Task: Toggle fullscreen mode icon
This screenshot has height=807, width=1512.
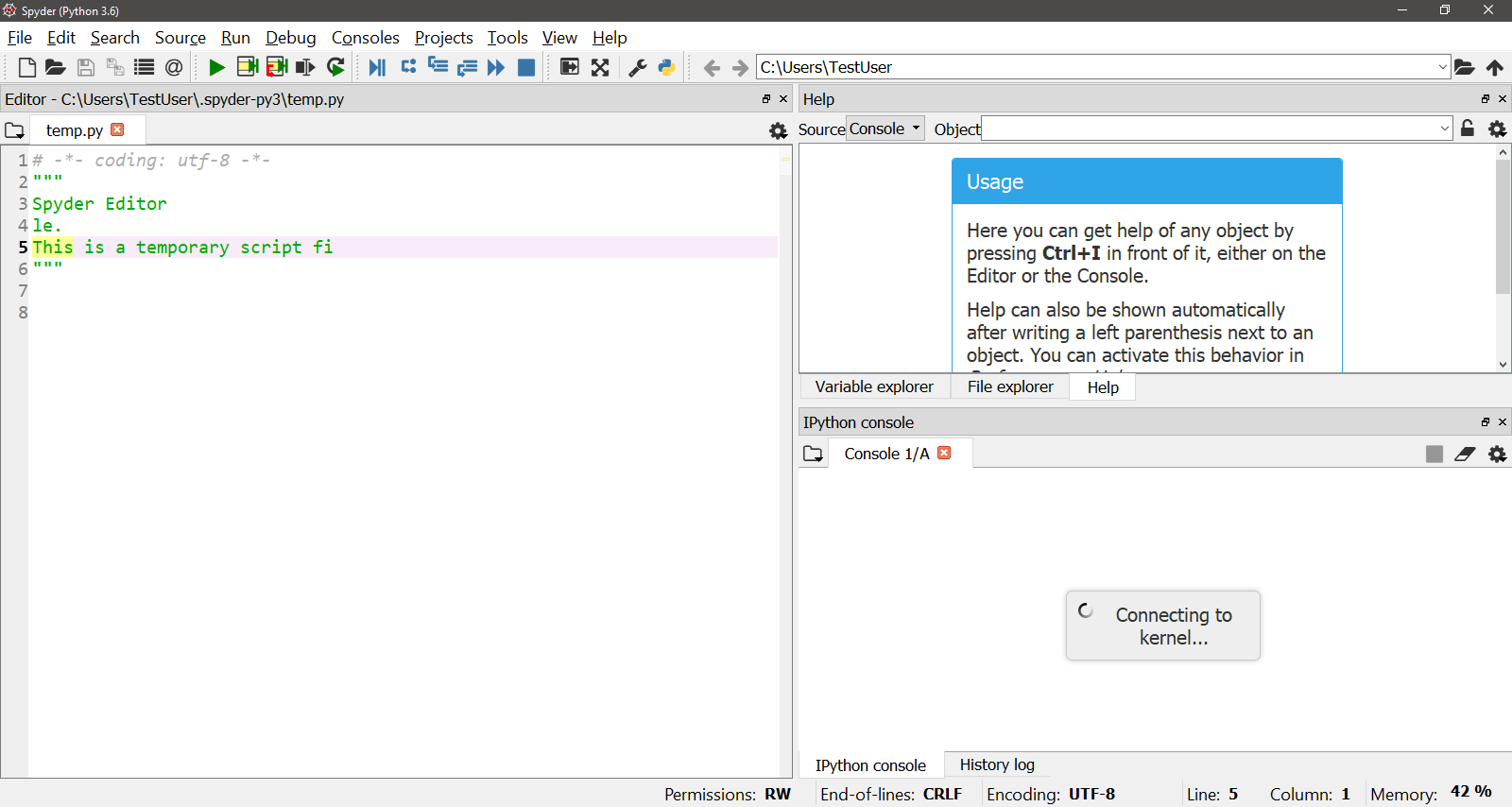Action: pyautogui.click(x=600, y=67)
